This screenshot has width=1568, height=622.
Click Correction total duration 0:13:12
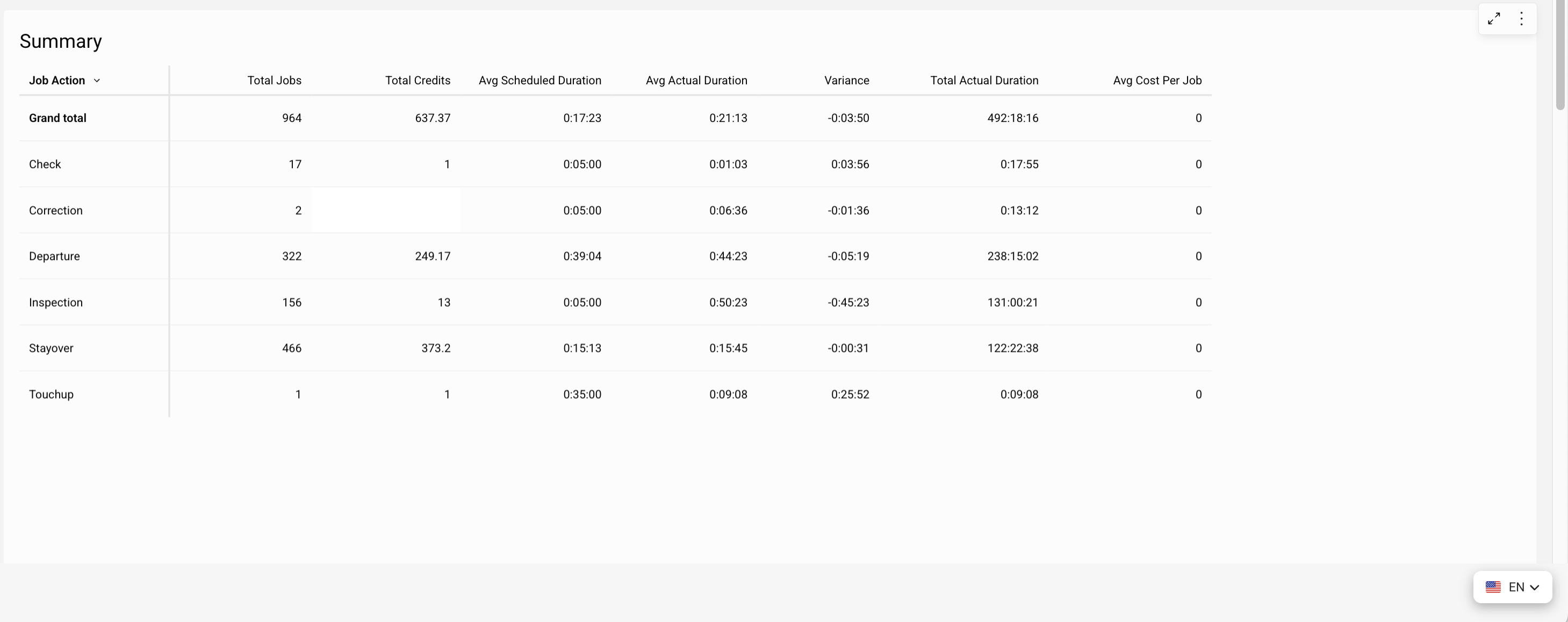coord(1019,211)
